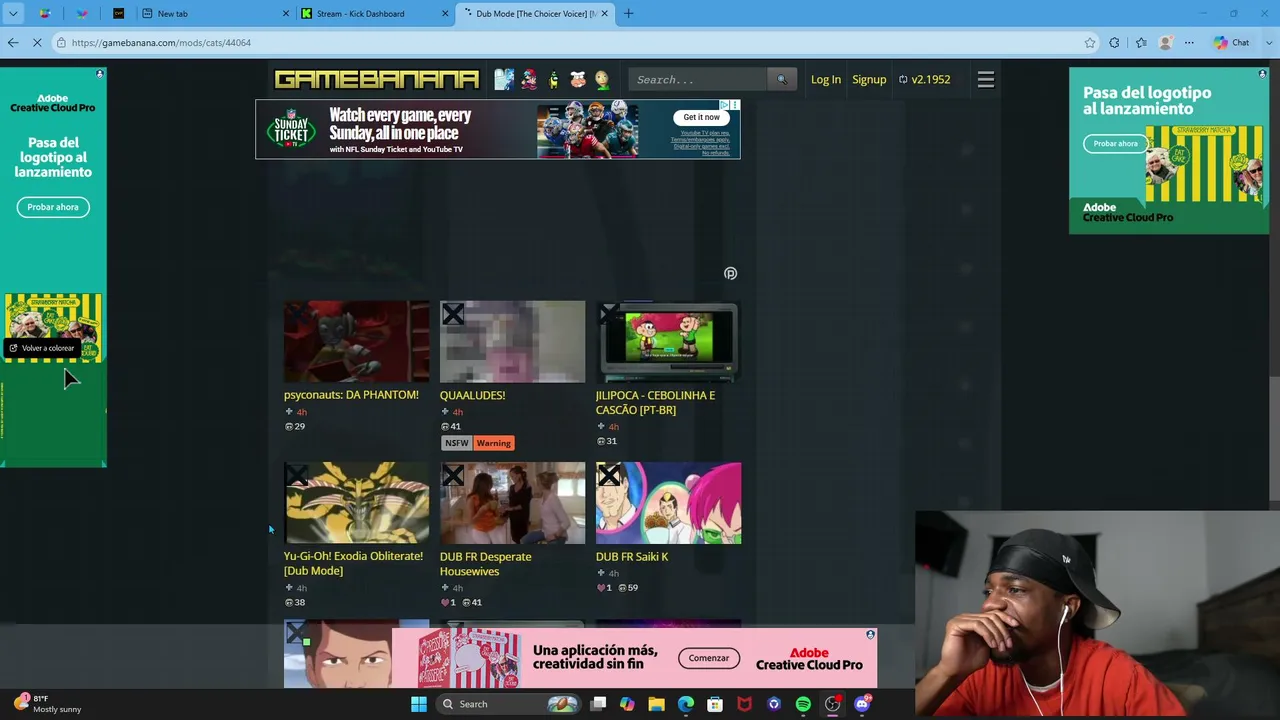
Task: Select the Dub Mode [The Choicer Voicer] tab
Action: click(x=536, y=14)
